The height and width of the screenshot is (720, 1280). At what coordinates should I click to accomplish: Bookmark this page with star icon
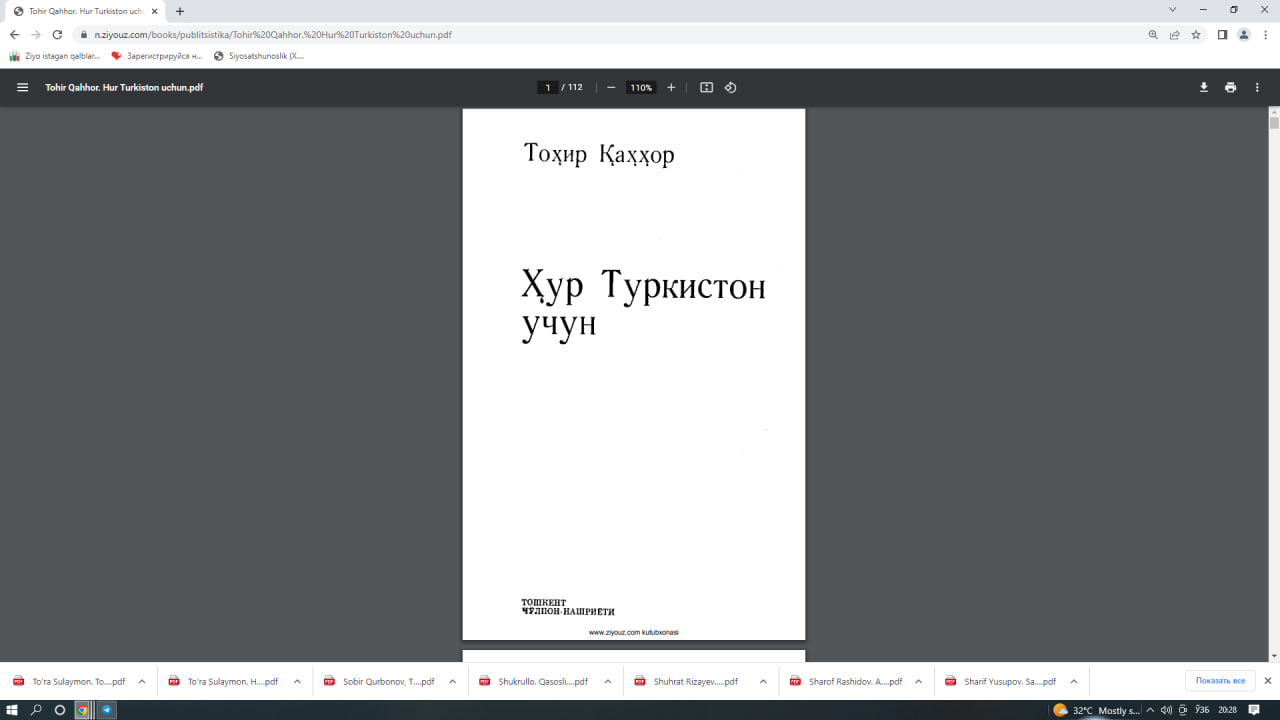(1196, 34)
